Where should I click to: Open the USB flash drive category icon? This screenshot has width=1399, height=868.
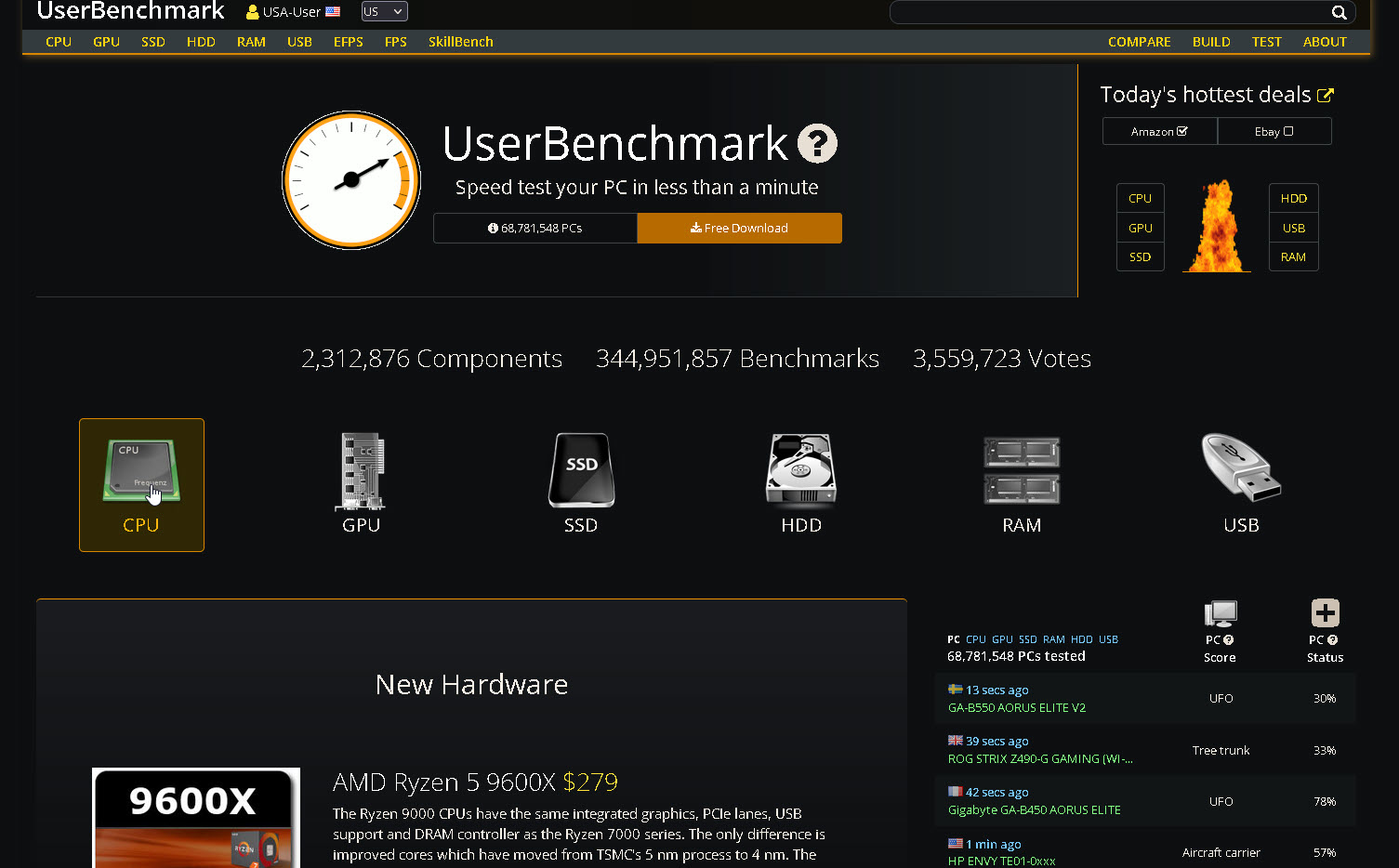(1241, 467)
